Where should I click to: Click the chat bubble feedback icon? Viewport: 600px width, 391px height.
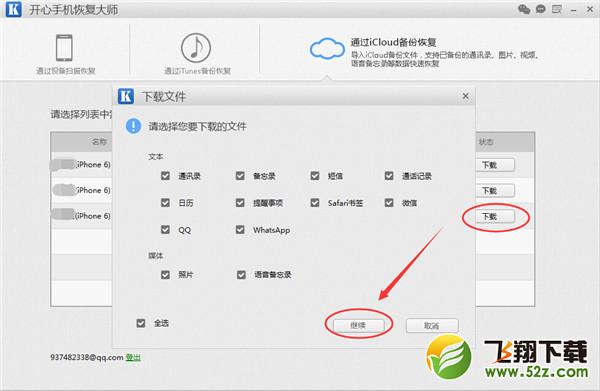[x=540, y=9]
